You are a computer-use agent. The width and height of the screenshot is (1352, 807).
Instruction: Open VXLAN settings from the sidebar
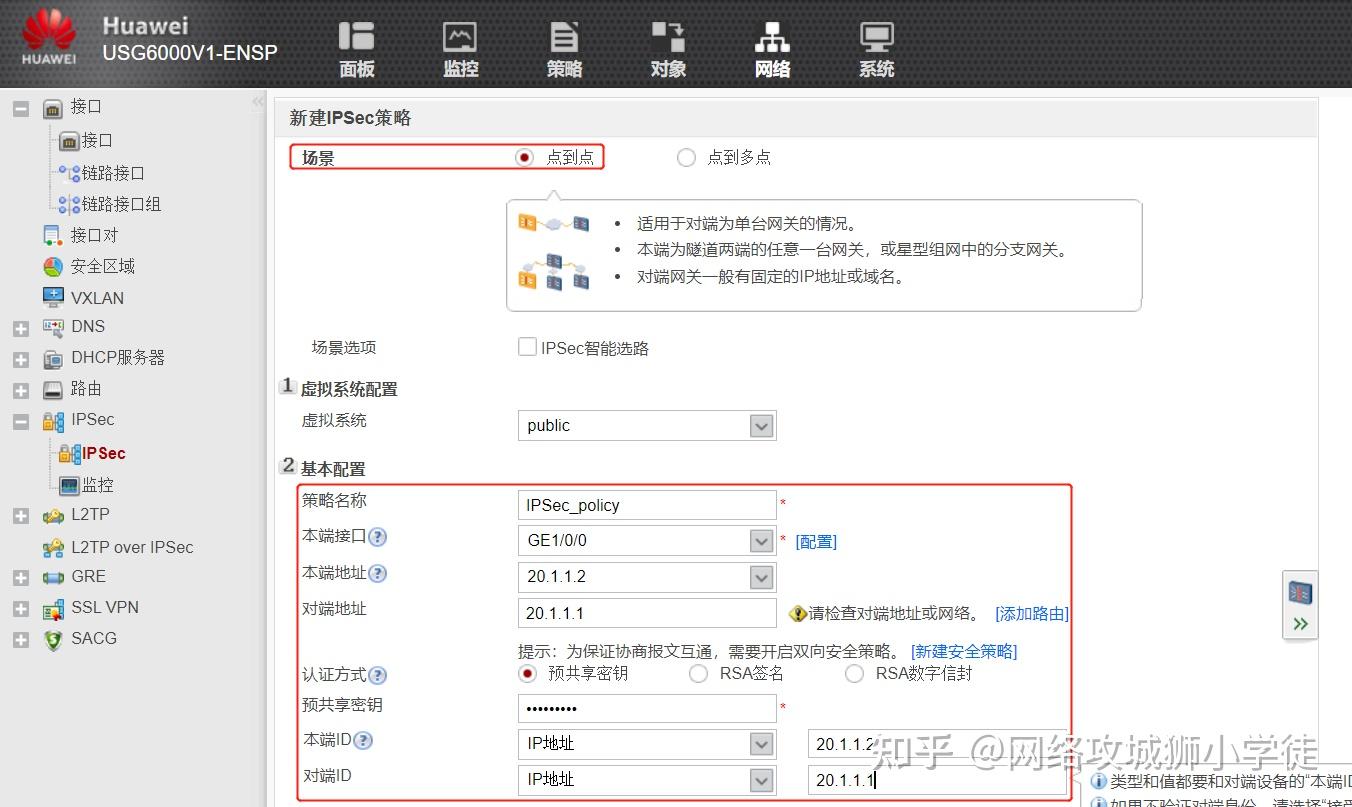pyautogui.click(x=96, y=297)
